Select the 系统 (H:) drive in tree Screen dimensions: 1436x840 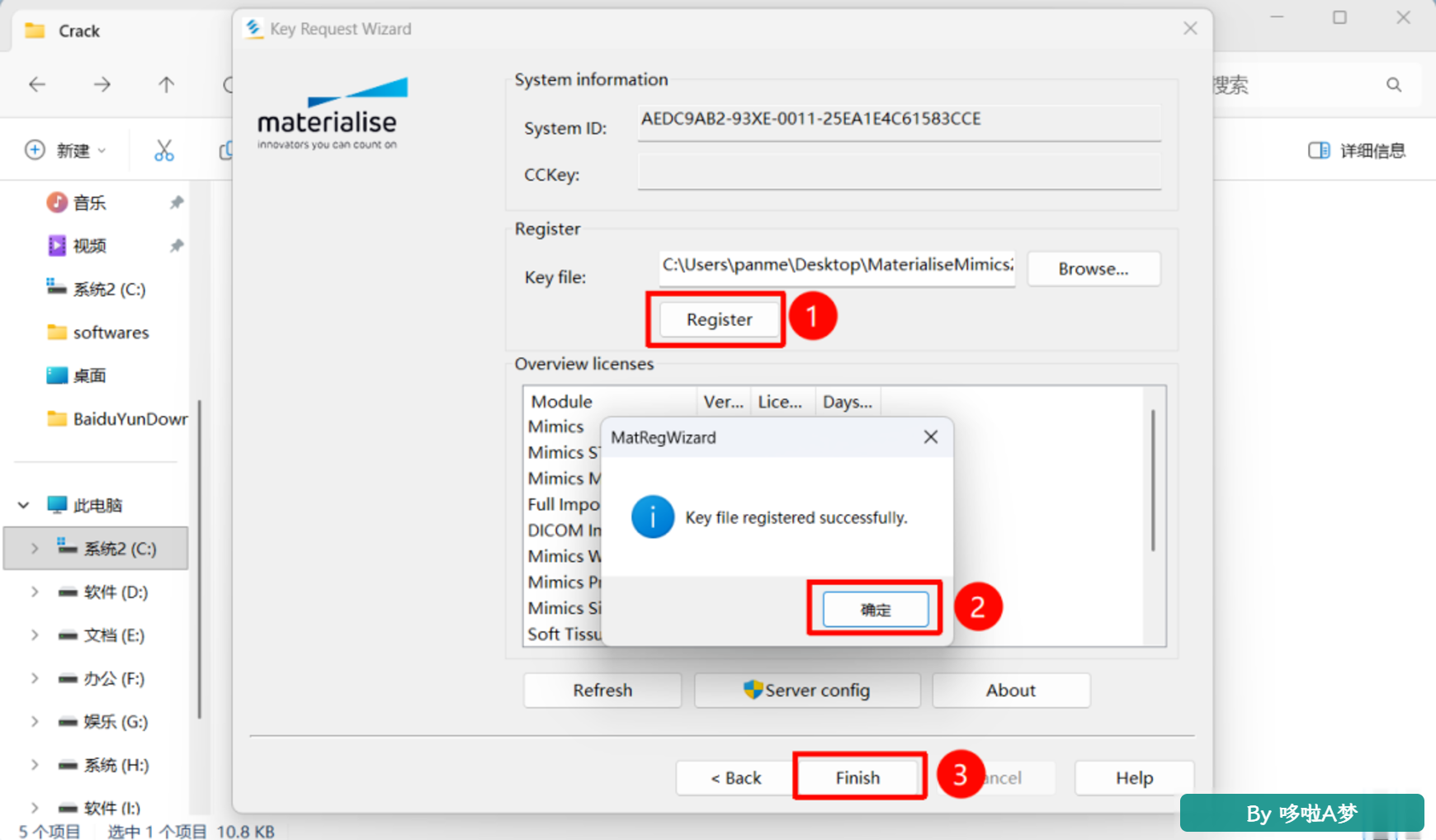[x=103, y=765]
